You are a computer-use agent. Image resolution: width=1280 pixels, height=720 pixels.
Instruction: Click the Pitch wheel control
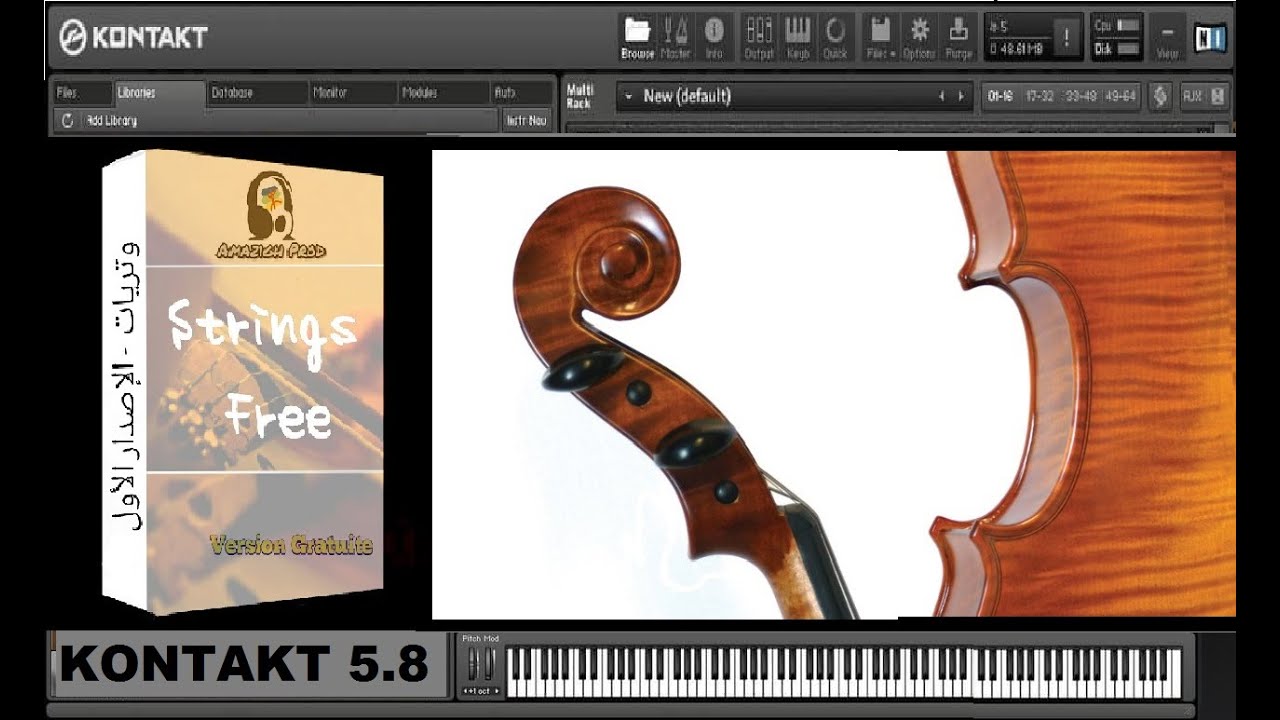[473, 664]
